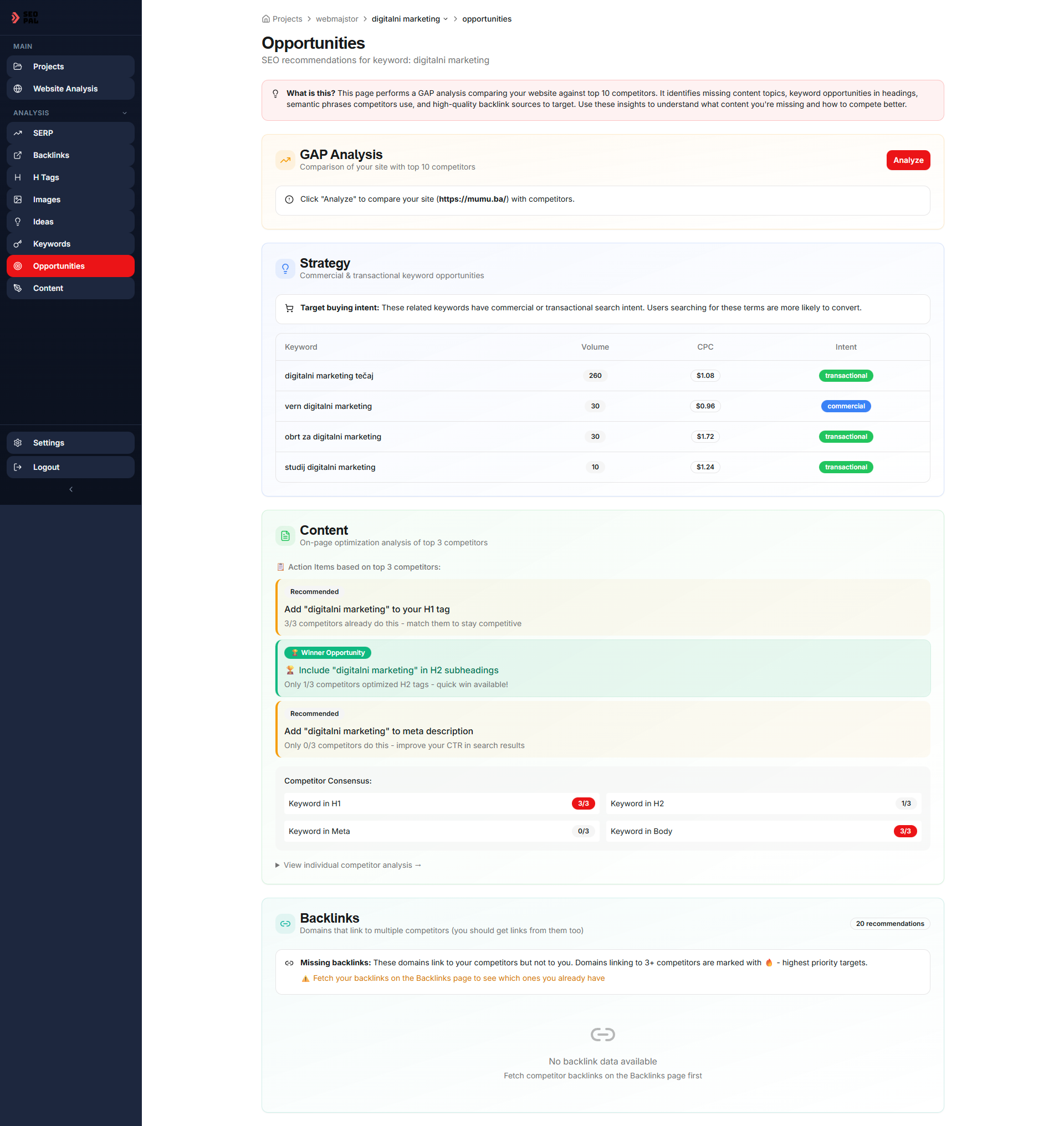This screenshot has width=1064, height=1126.
Task: Click the Keywords key icon
Action: [18, 244]
